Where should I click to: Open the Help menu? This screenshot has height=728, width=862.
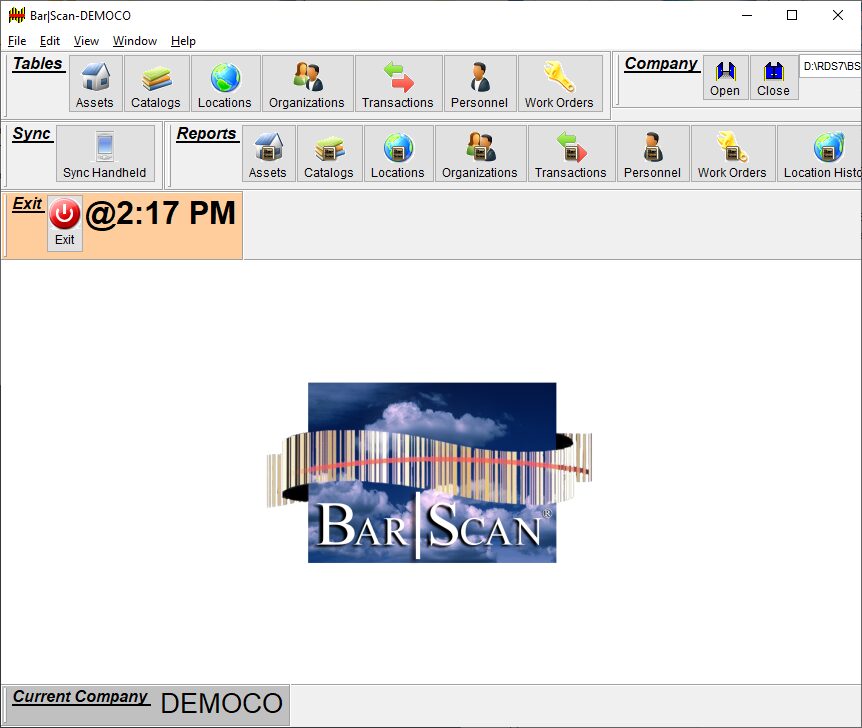coord(183,41)
